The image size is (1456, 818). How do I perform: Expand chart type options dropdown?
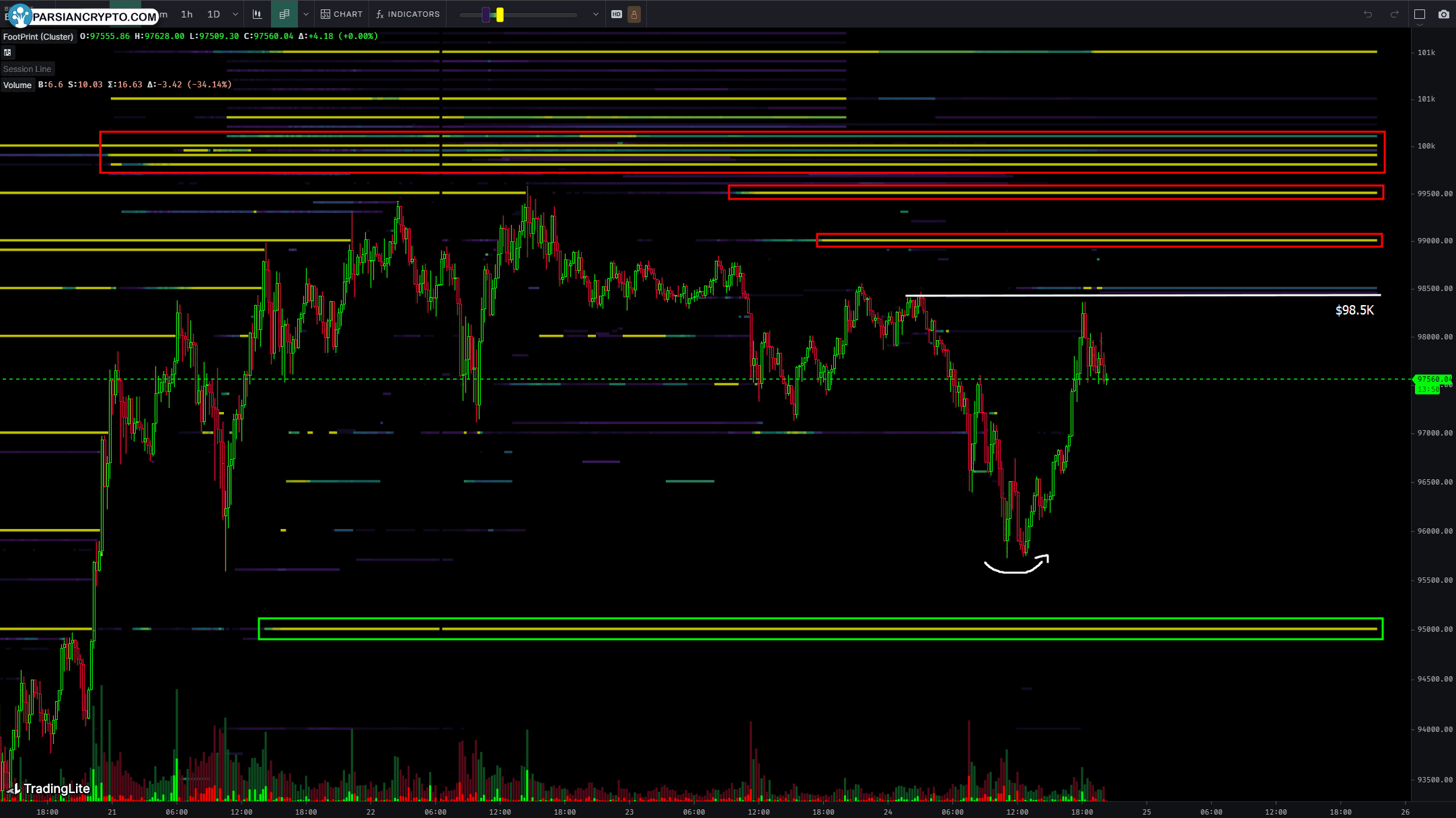306,14
